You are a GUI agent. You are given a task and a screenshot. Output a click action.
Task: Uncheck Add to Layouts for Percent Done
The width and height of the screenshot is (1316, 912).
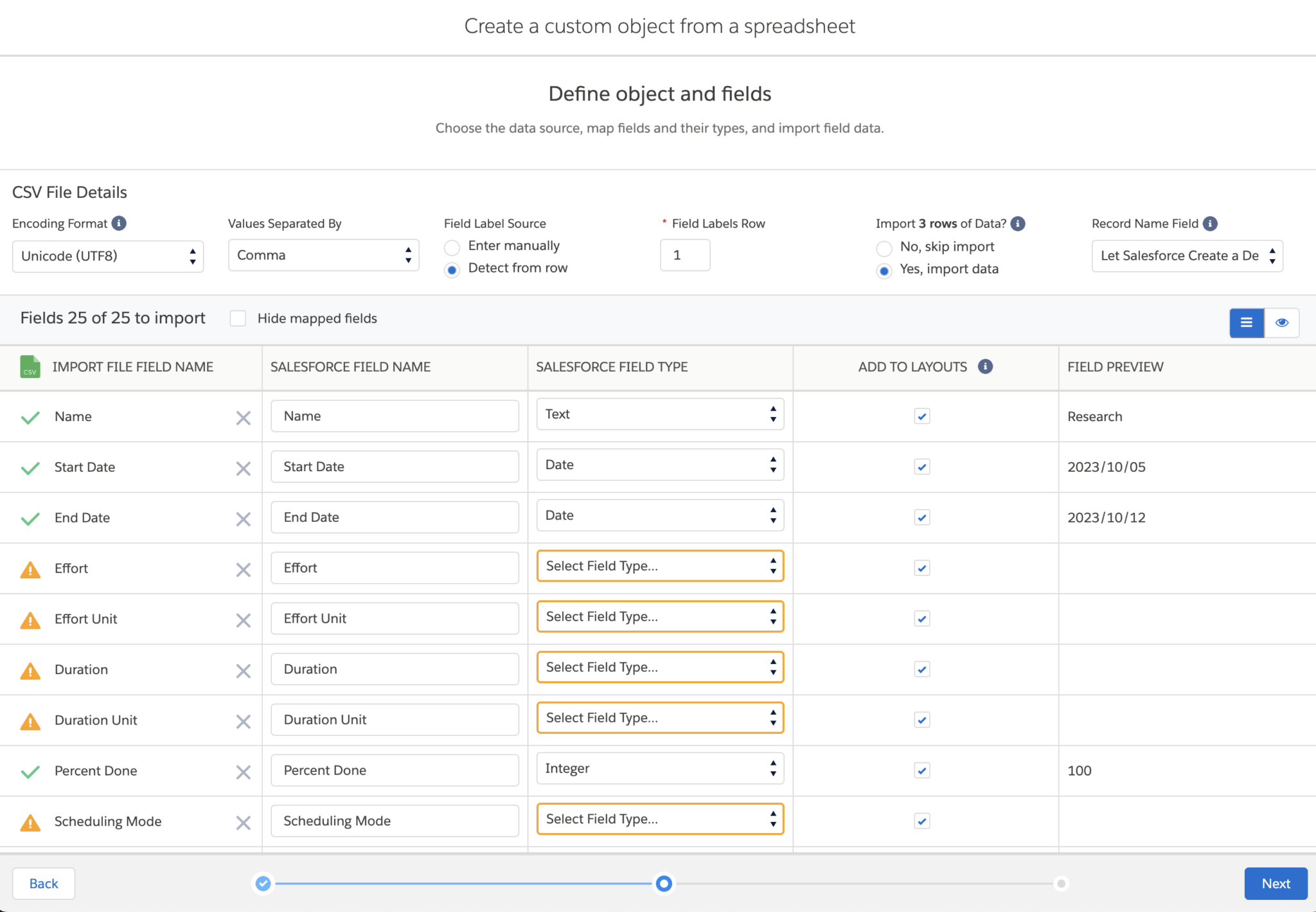921,770
